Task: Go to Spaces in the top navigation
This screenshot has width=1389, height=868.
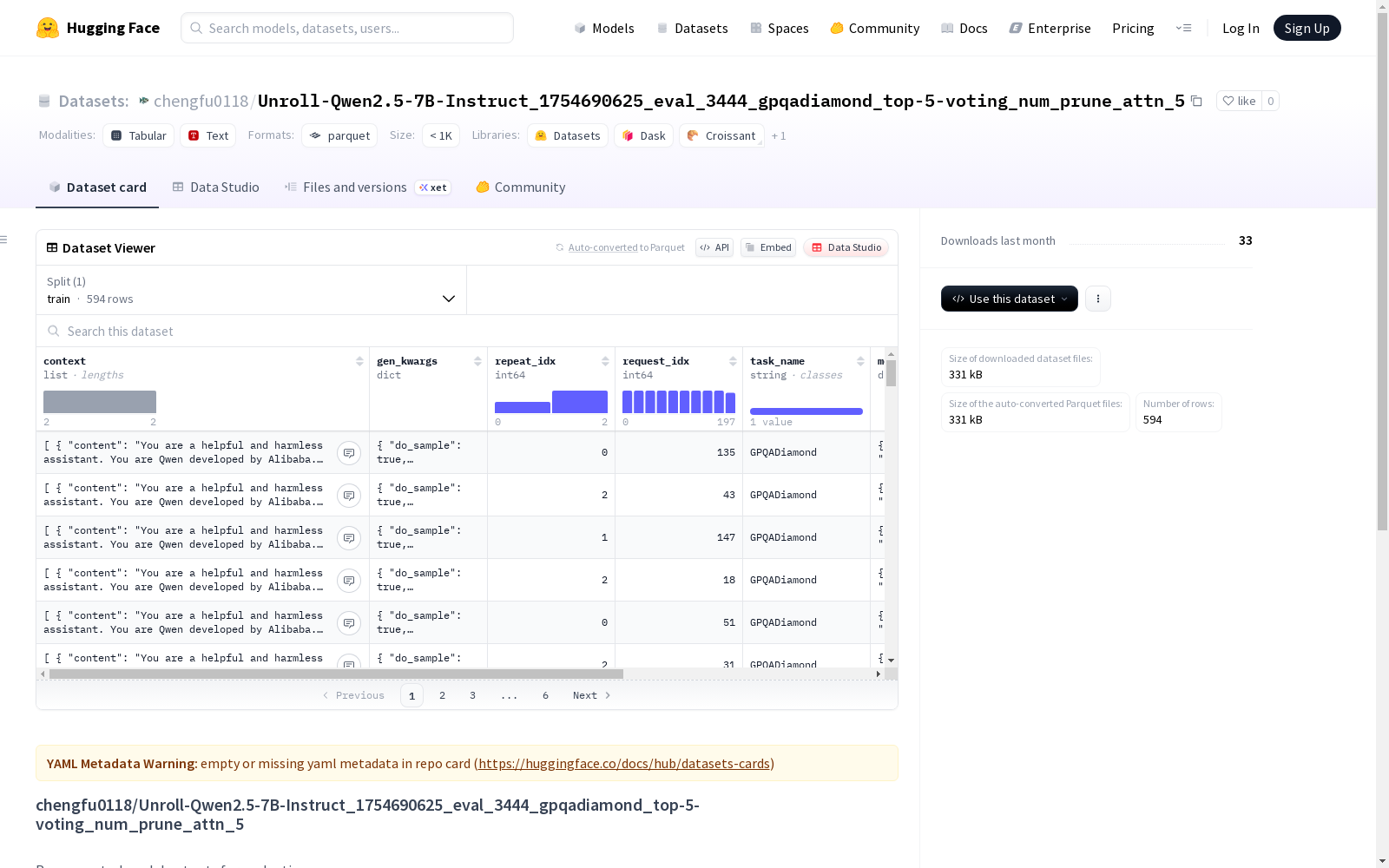Action: [x=779, y=28]
